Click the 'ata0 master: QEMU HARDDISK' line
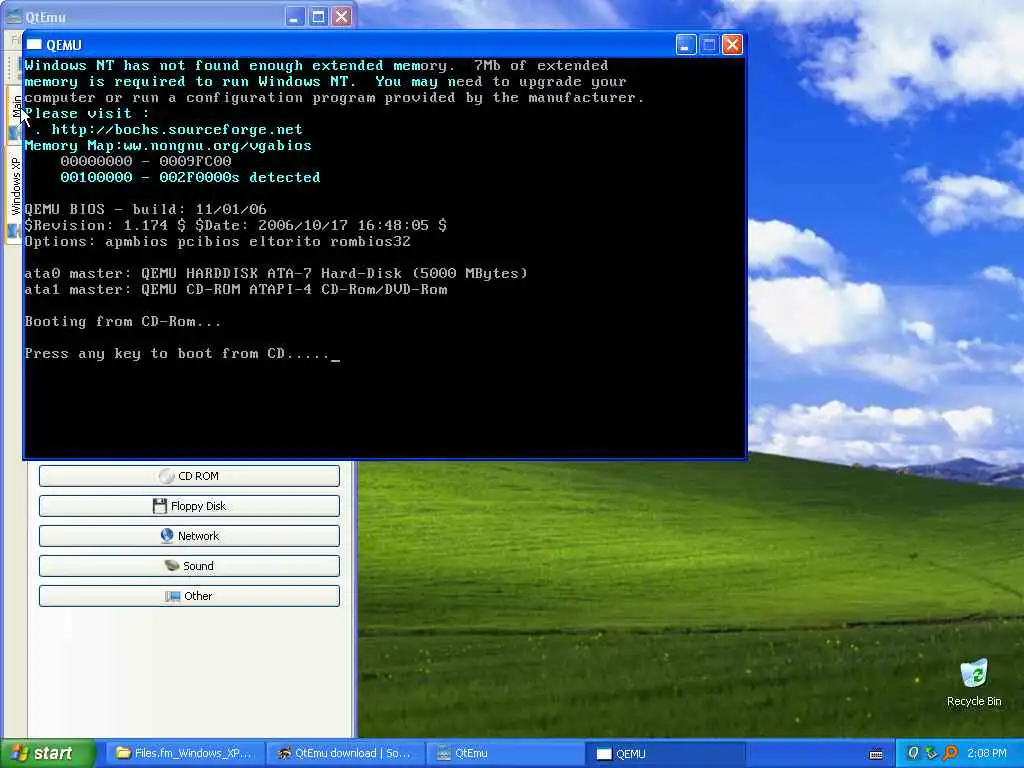Screen dimensions: 1024x768 [x=276, y=273]
